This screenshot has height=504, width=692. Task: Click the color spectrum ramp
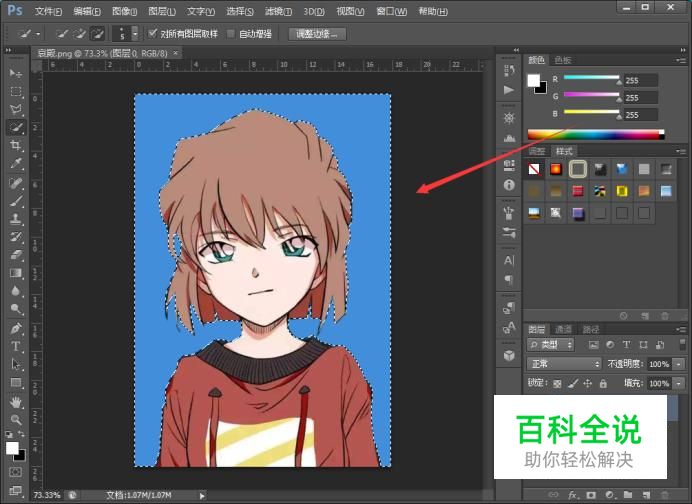596,135
